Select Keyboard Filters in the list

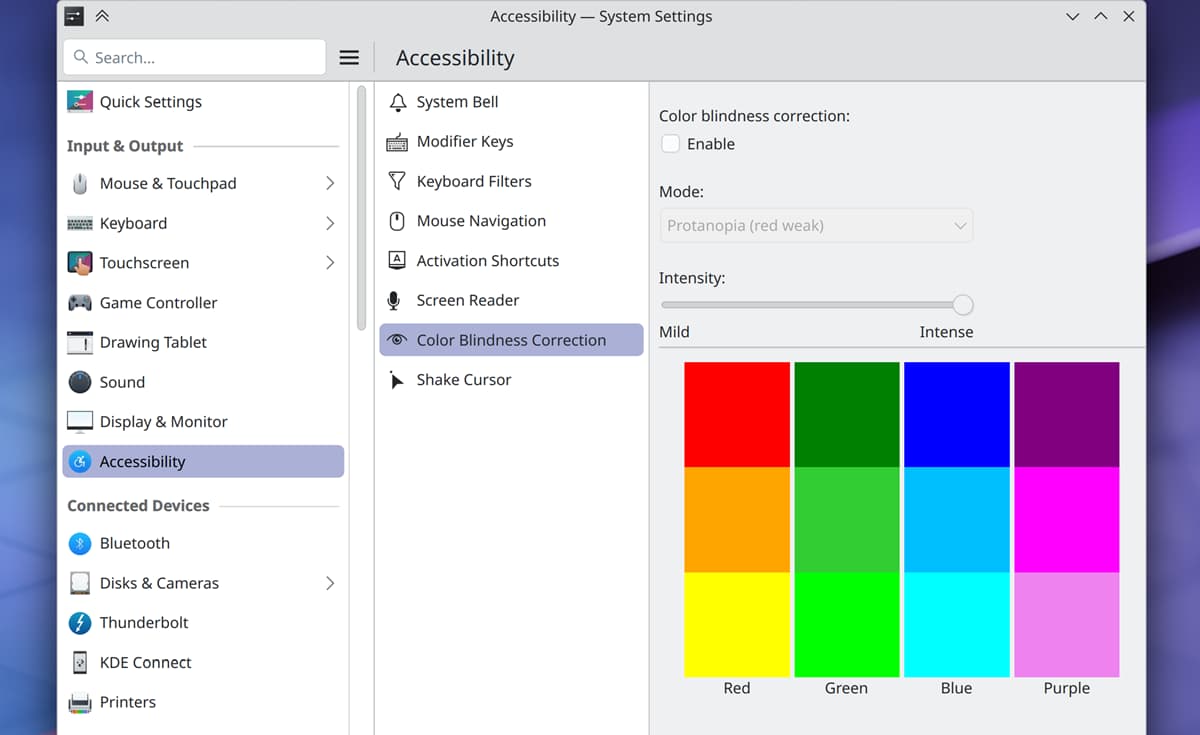click(x=473, y=181)
